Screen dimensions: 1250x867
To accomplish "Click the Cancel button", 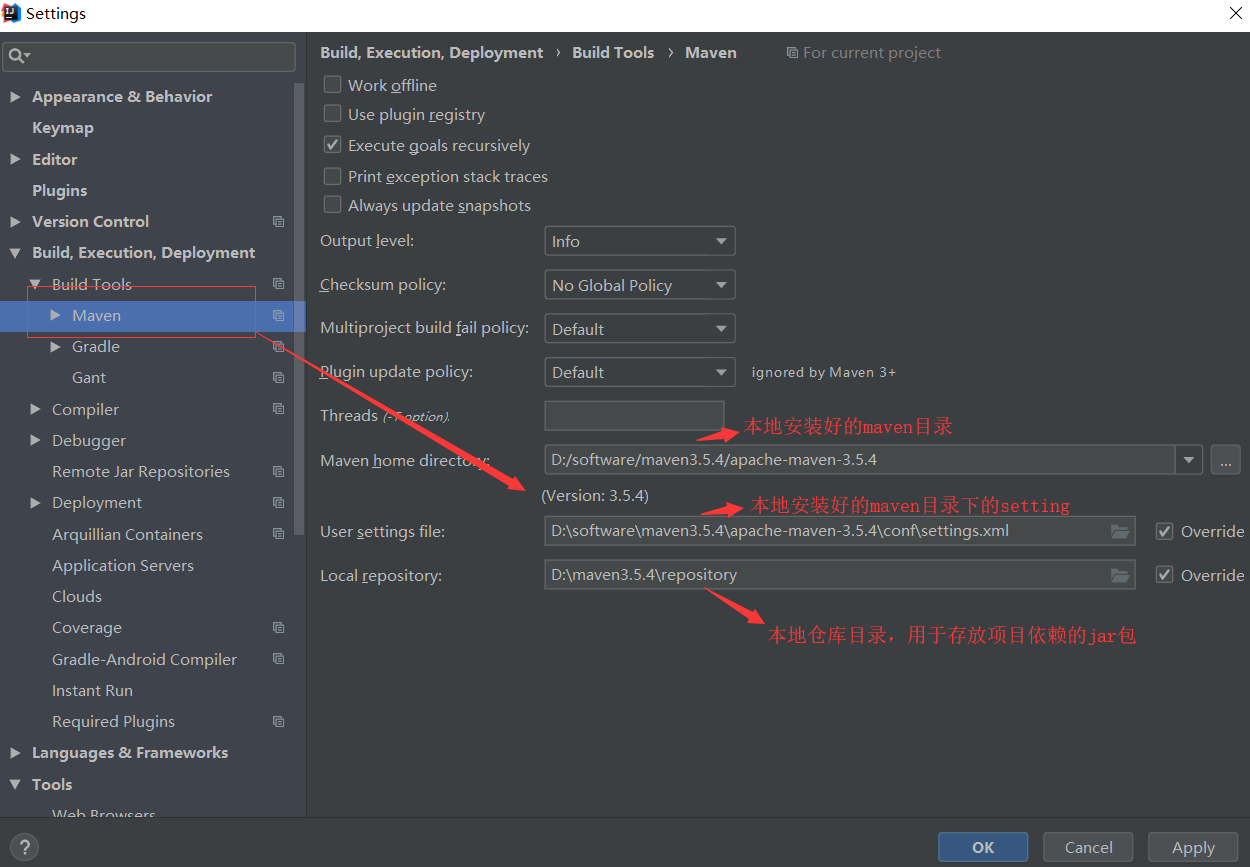I will coord(1088,847).
